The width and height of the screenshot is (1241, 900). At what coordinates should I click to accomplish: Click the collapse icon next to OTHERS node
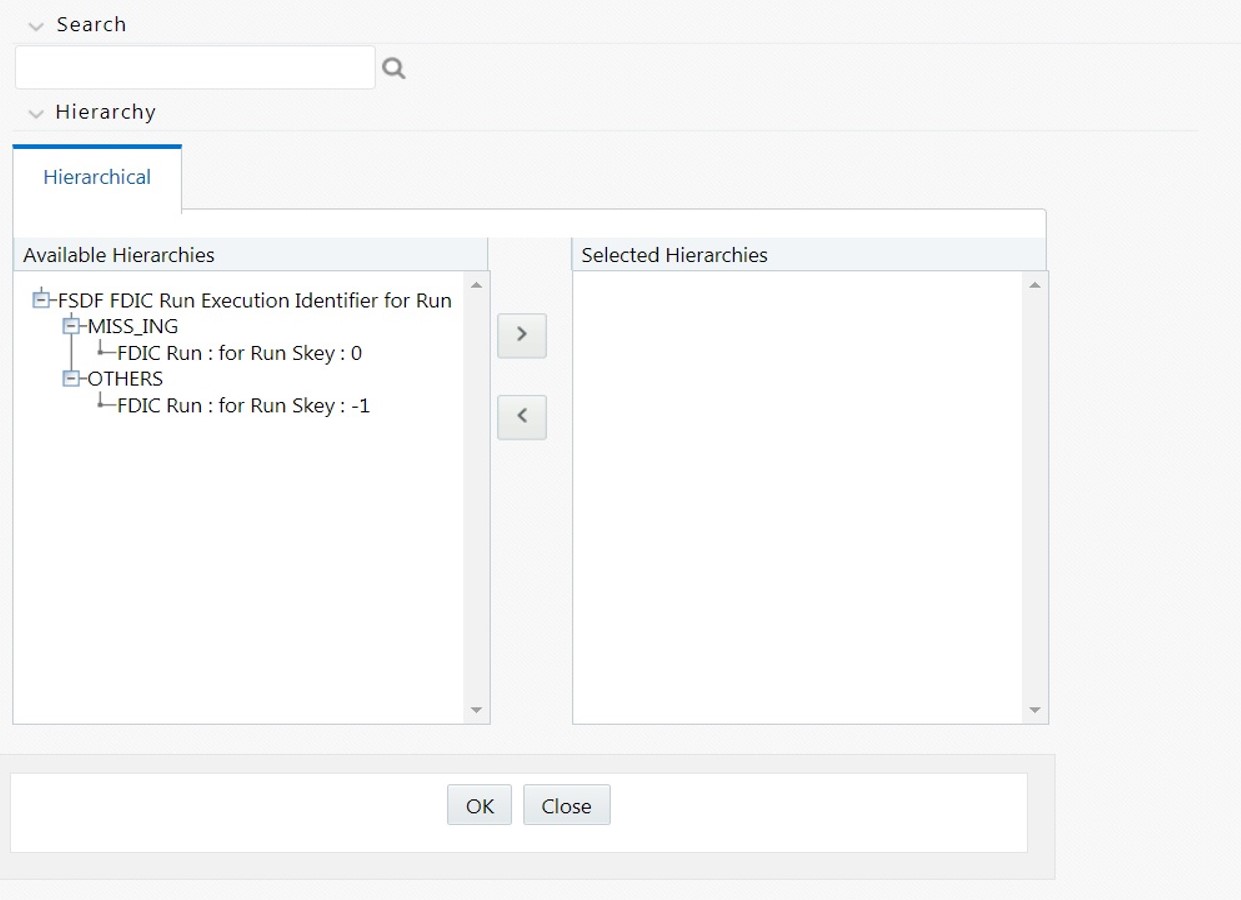click(x=71, y=378)
